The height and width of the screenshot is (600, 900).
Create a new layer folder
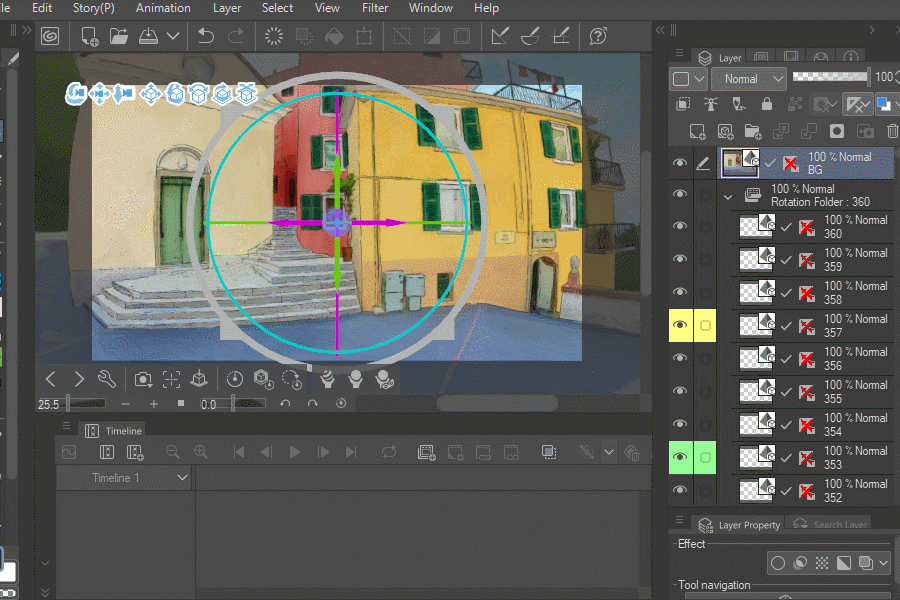(x=753, y=131)
